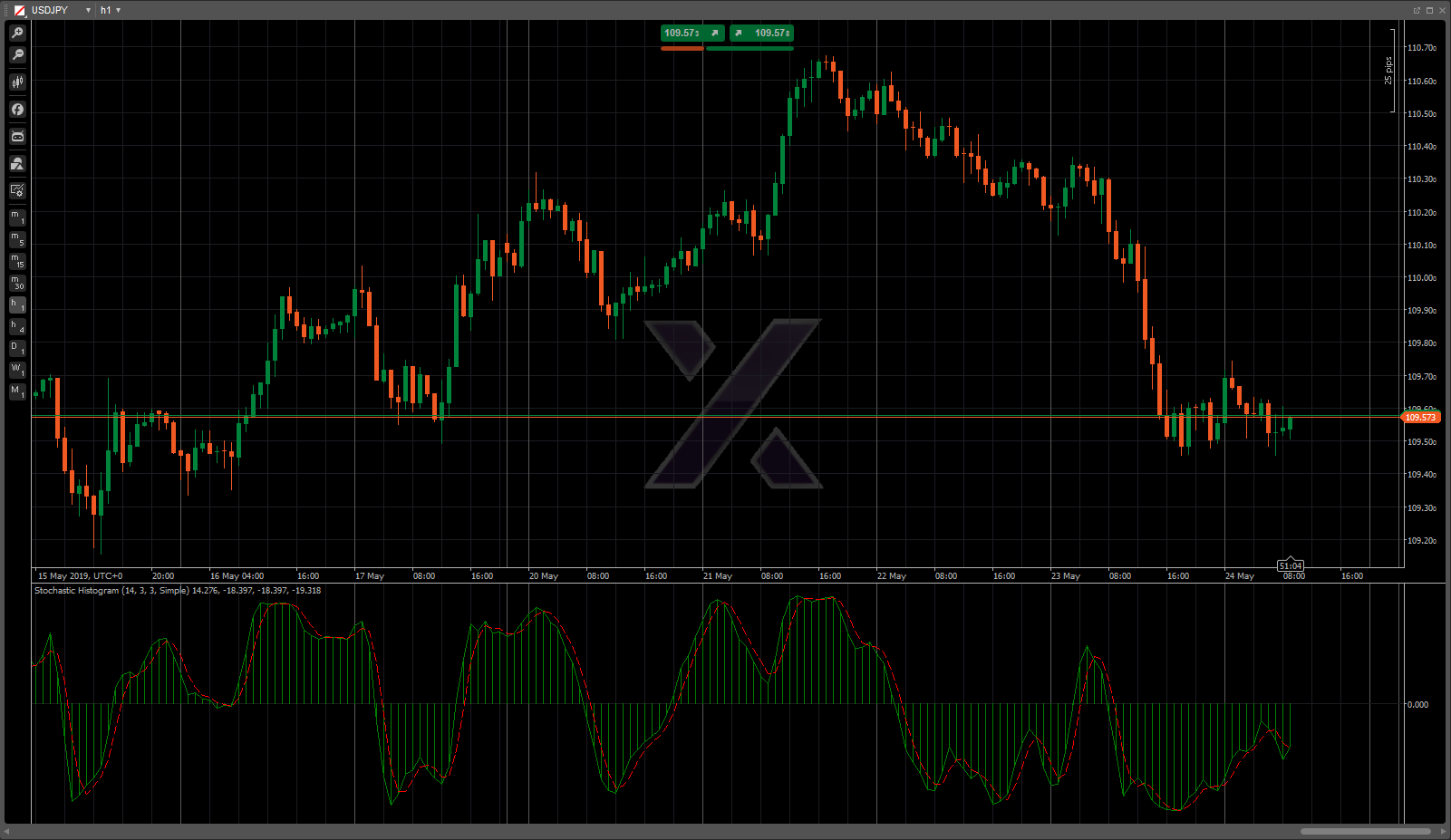Click the horizontal scrollbar thumb
The image size is (1451, 840).
tap(1366, 832)
